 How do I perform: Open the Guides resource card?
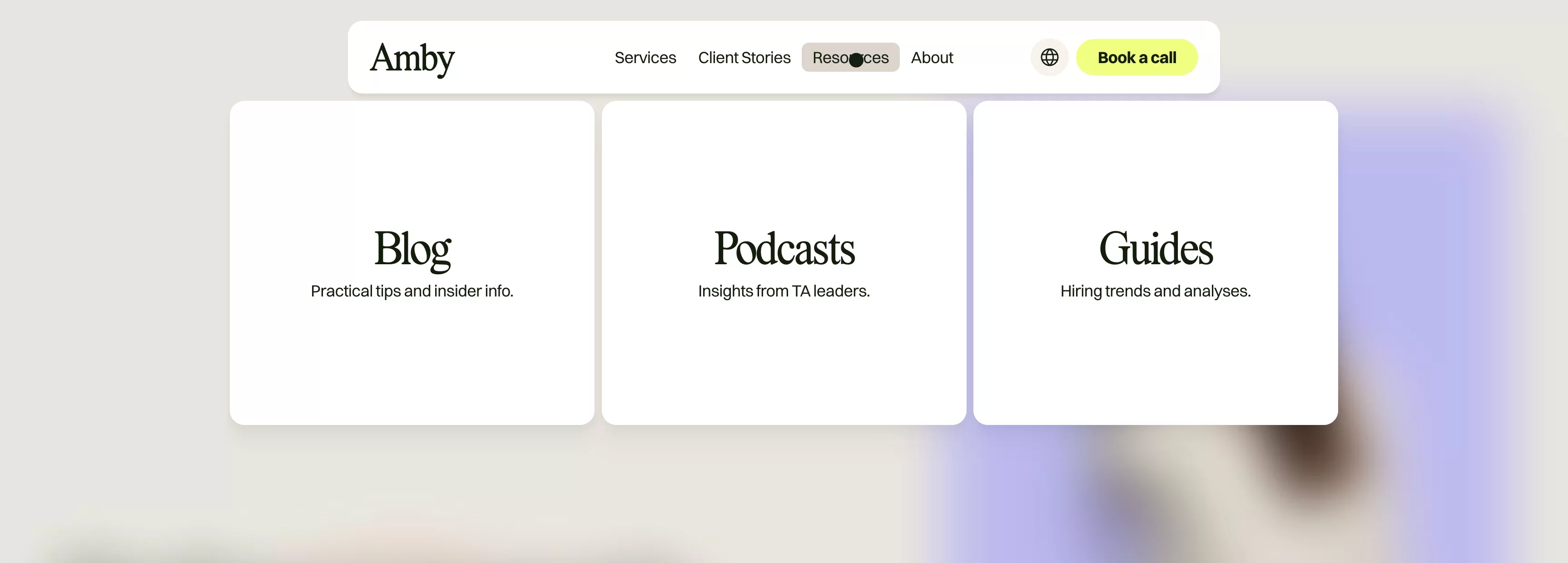(1155, 365)
